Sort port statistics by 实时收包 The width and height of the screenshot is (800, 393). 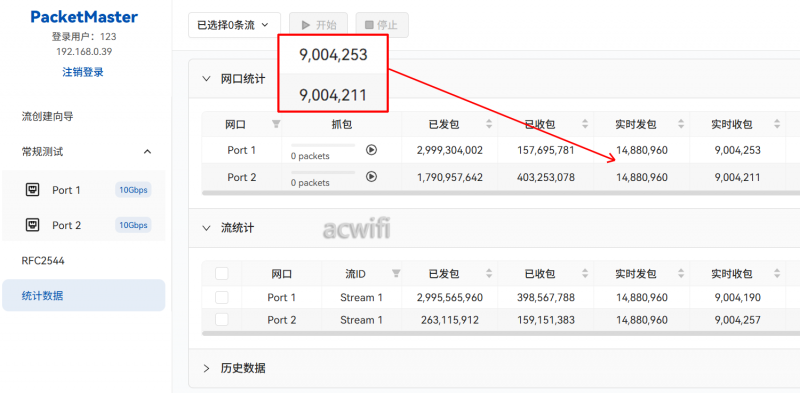click(777, 124)
